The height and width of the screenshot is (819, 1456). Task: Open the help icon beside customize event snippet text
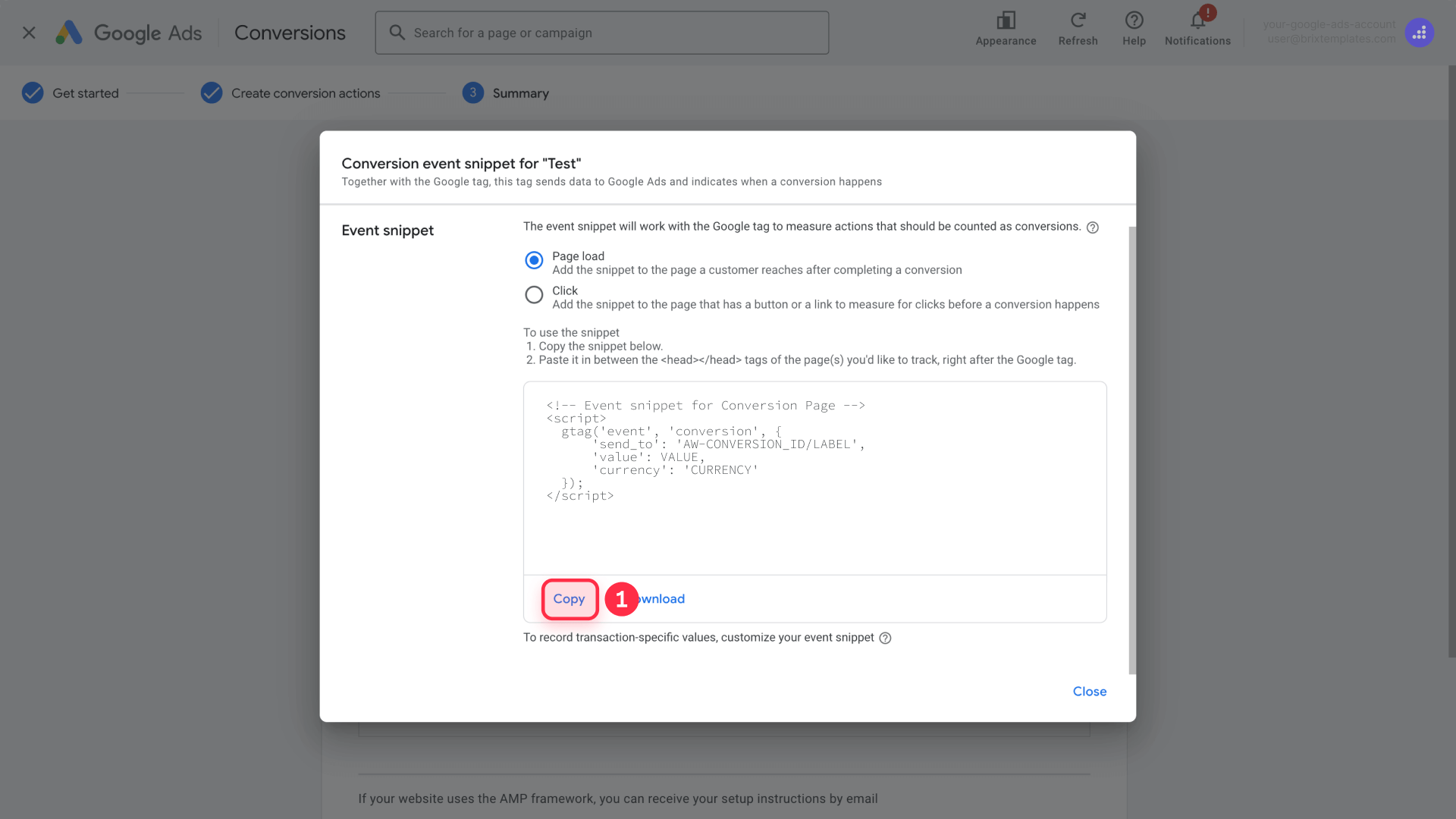coord(885,638)
